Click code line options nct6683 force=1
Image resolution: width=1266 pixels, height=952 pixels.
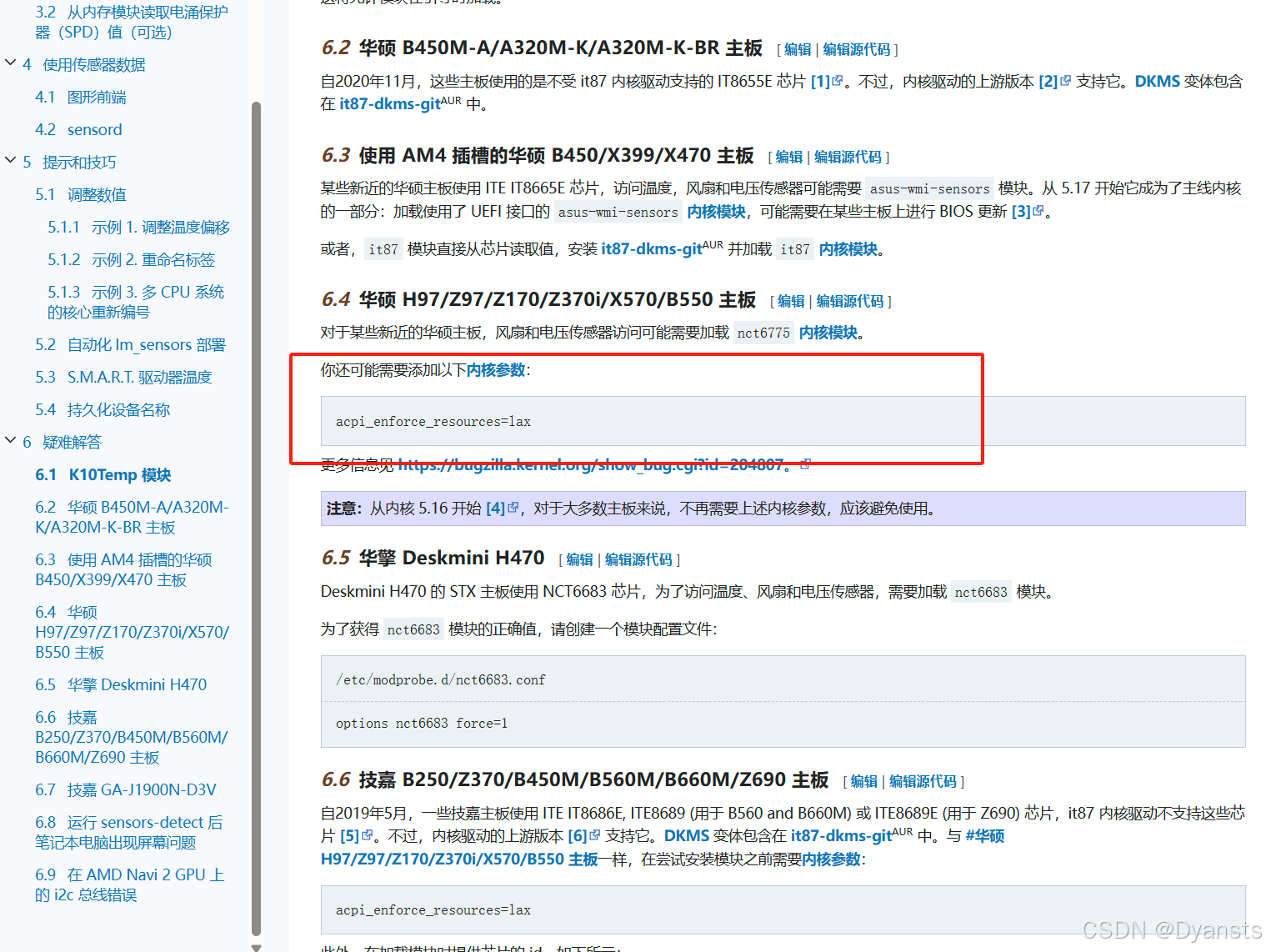(x=422, y=724)
